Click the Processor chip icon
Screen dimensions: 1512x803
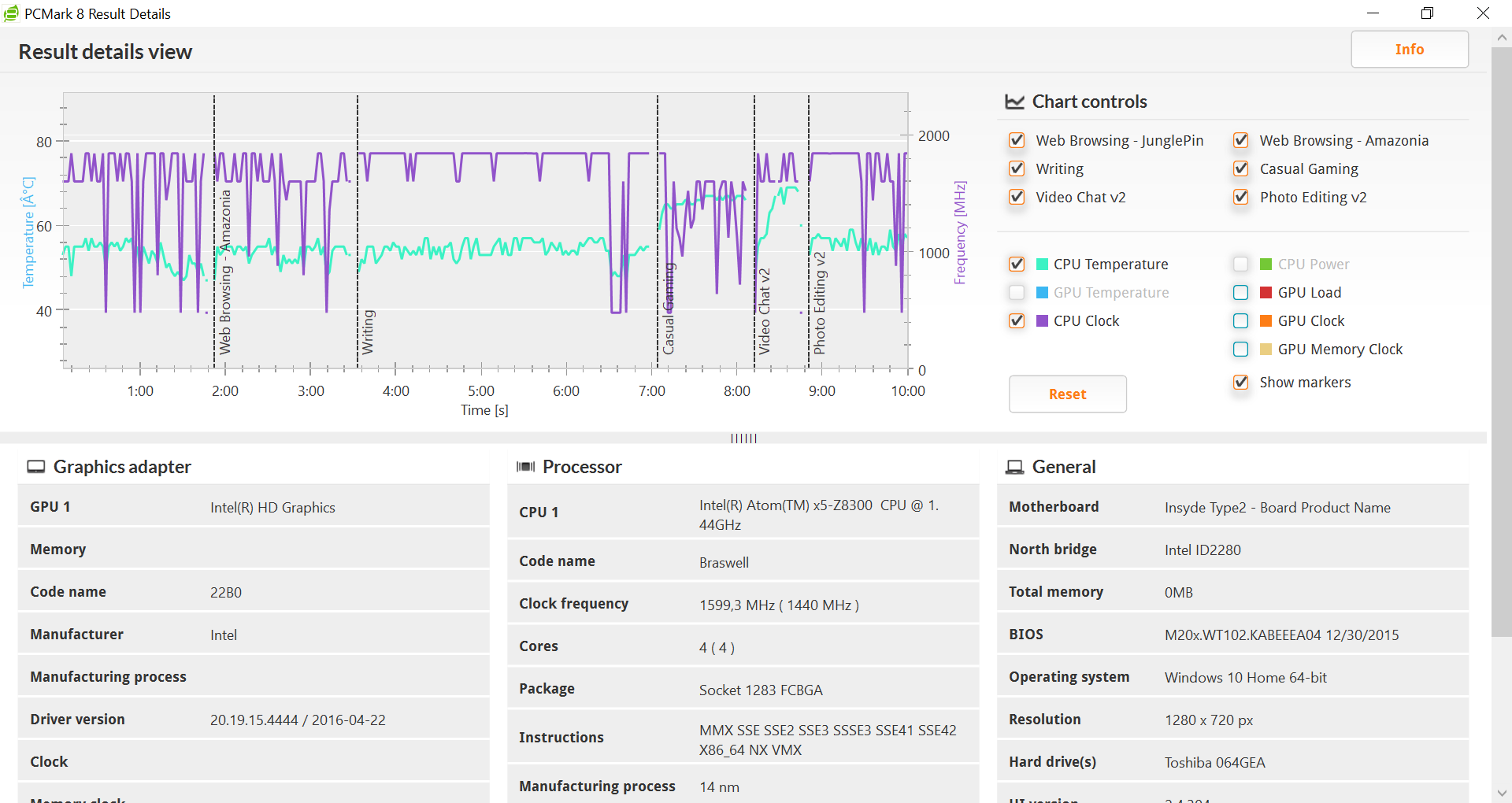point(525,467)
